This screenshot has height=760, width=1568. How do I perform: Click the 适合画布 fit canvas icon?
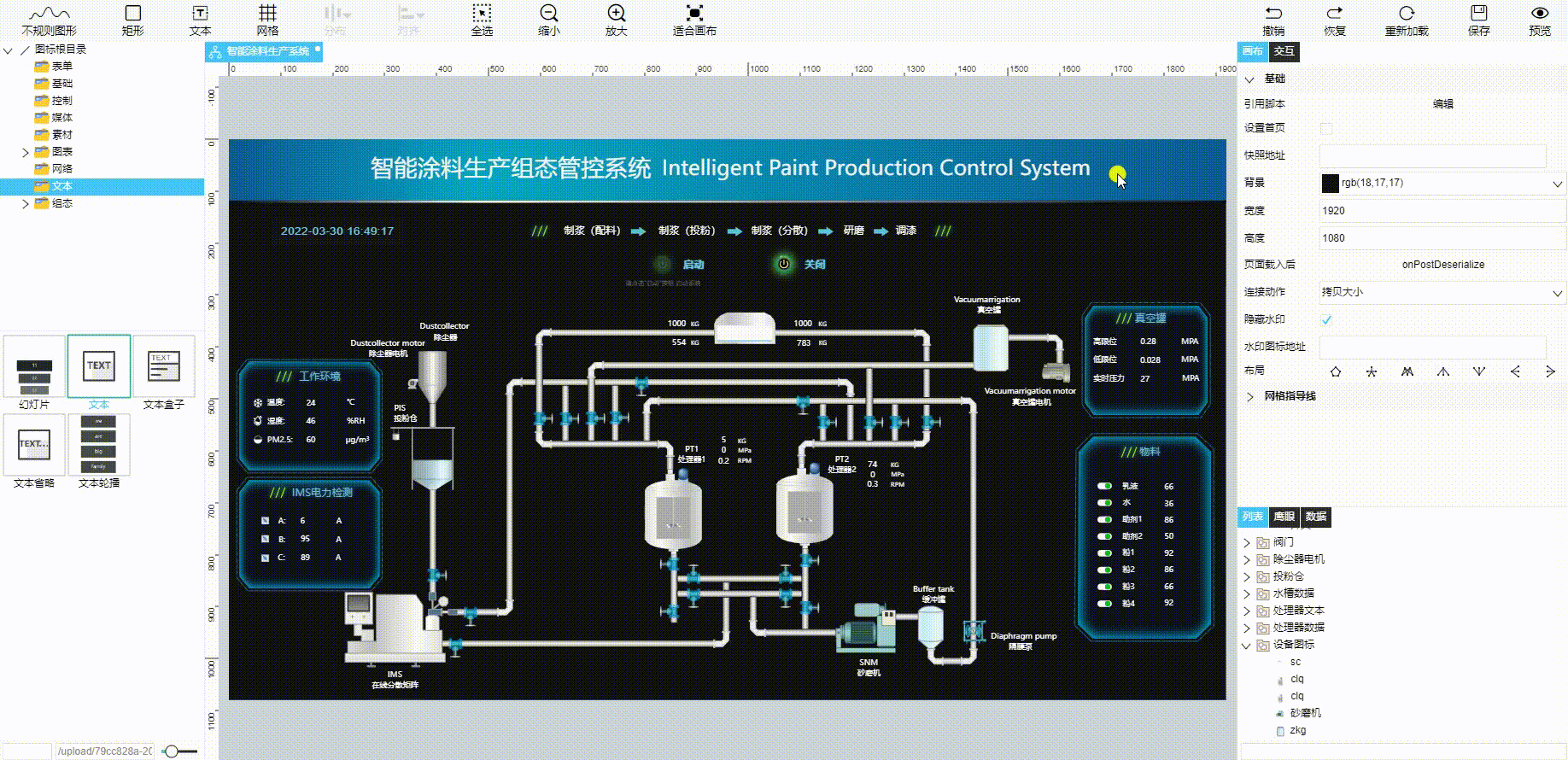click(694, 13)
